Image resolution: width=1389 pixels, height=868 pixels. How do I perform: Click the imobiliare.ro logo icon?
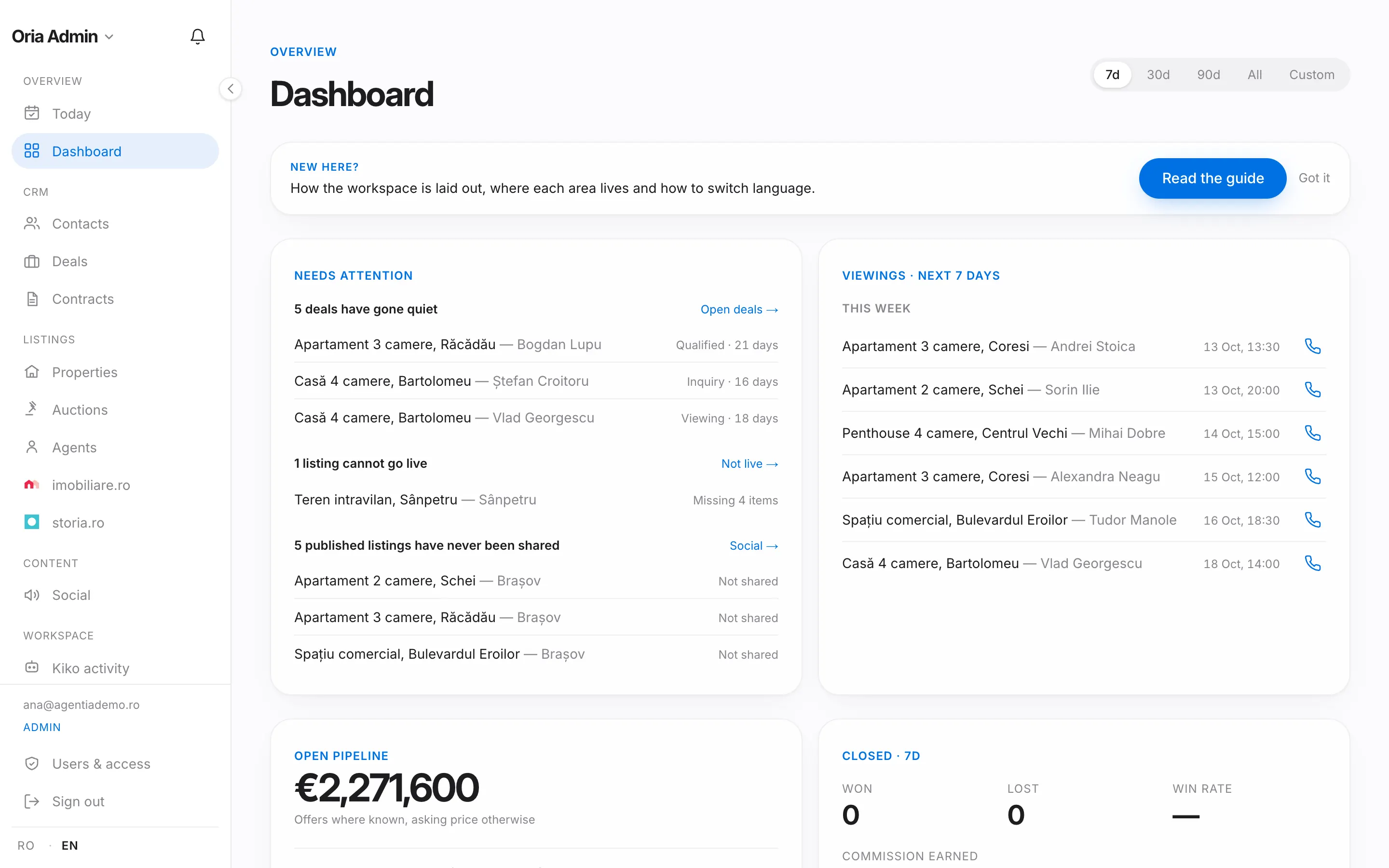click(32, 485)
